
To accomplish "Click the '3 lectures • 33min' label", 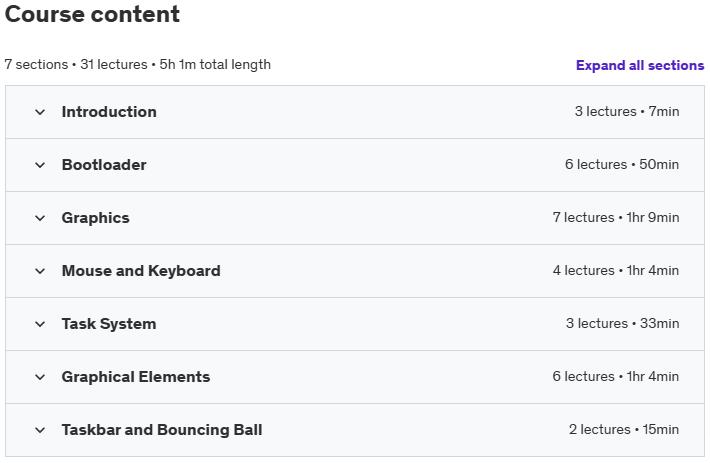I will pyautogui.click(x=622, y=323).
